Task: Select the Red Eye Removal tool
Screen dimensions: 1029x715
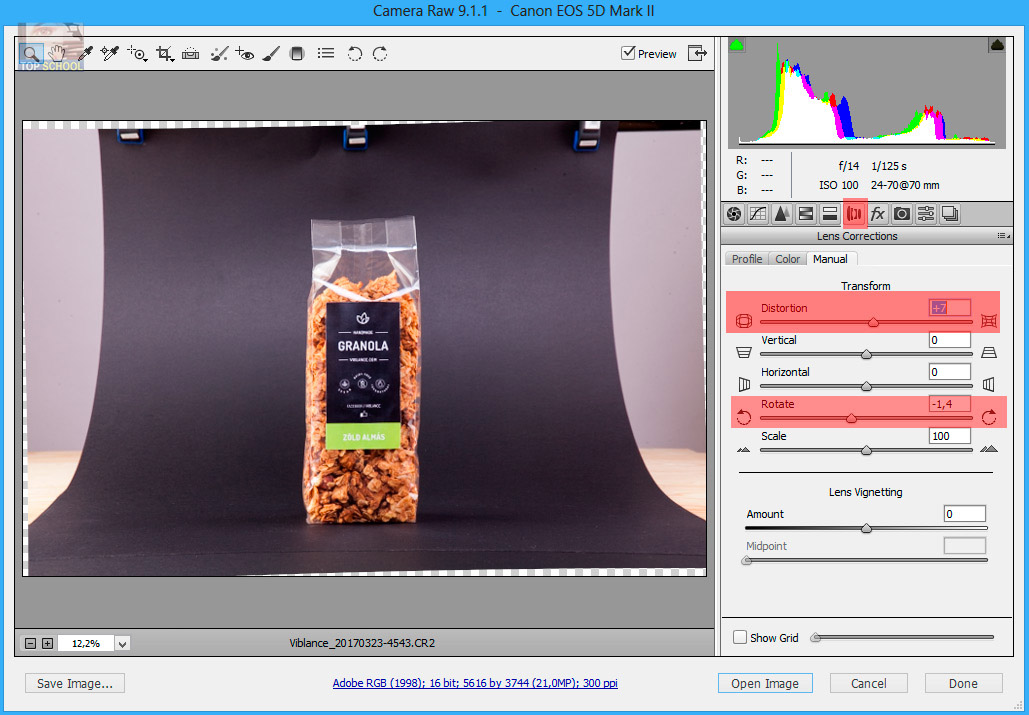Action: click(x=245, y=54)
